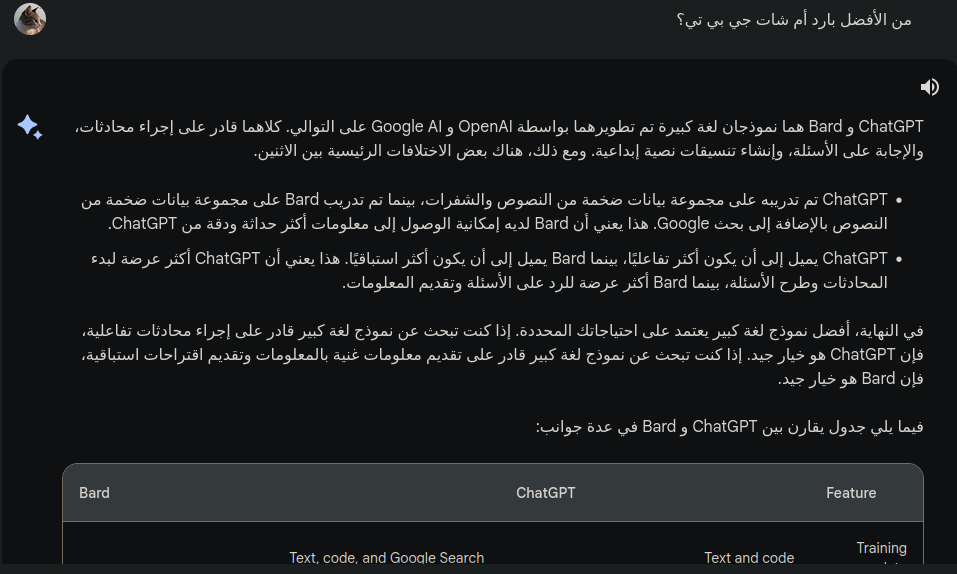The height and width of the screenshot is (574, 957).
Task: Click the "ChatGPT" table column header
Action: pyautogui.click(x=546, y=493)
